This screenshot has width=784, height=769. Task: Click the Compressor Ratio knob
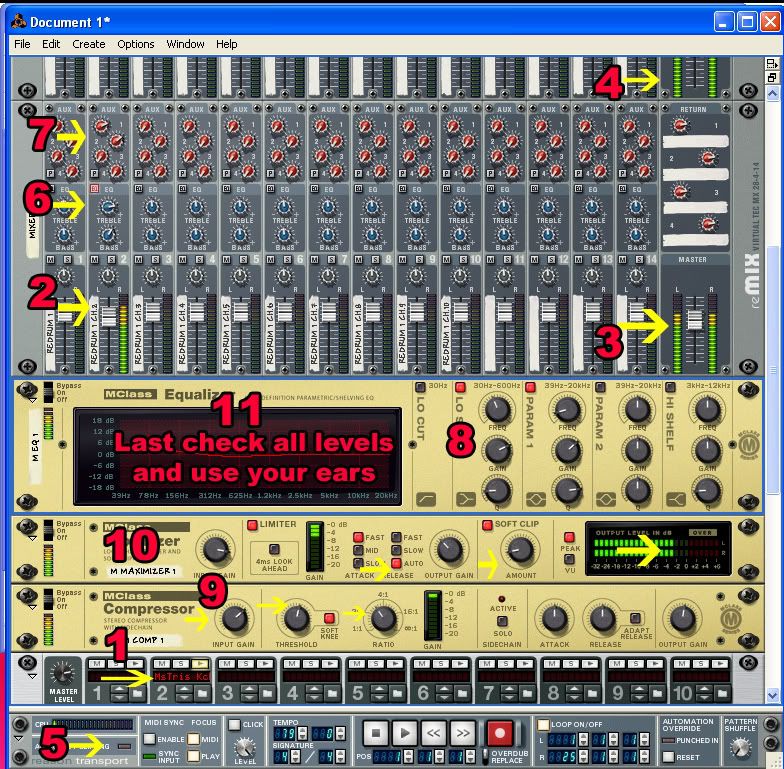(x=383, y=619)
